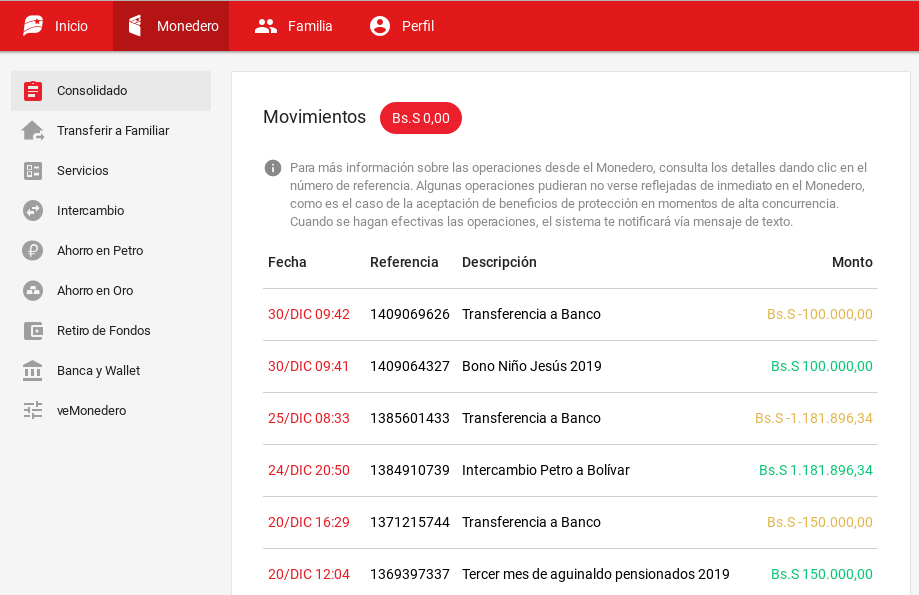Open reference number 1384910739
Screen dimensions: 919x595
pyautogui.click(x=410, y=470)
